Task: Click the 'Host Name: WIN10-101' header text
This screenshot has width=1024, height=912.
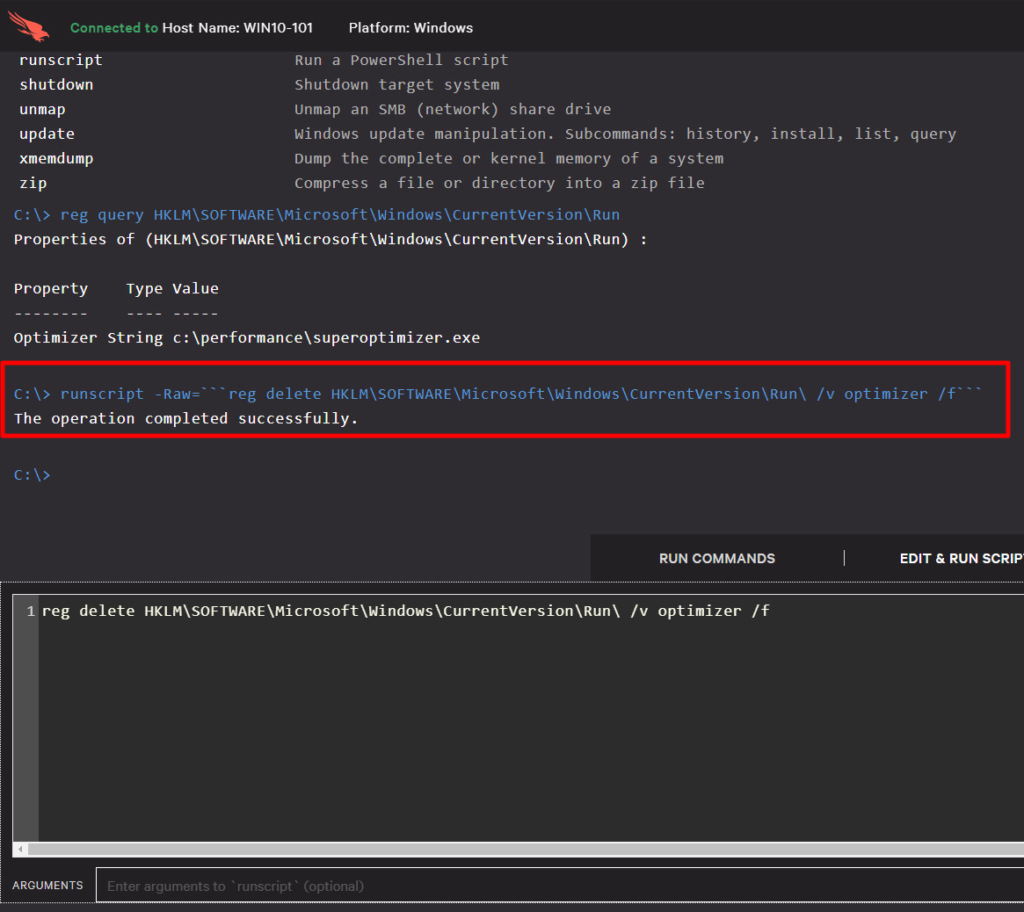Action: 237,27
